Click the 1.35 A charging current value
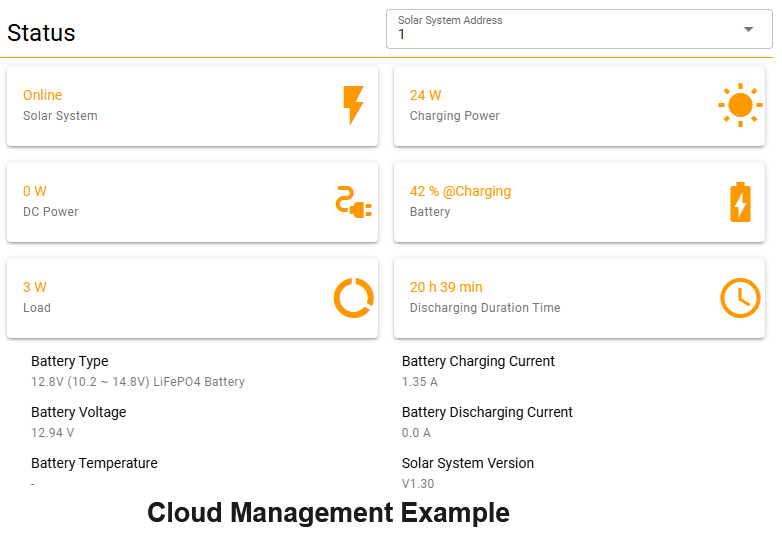The width and height of the screenshot is (782, 536). 419,382
